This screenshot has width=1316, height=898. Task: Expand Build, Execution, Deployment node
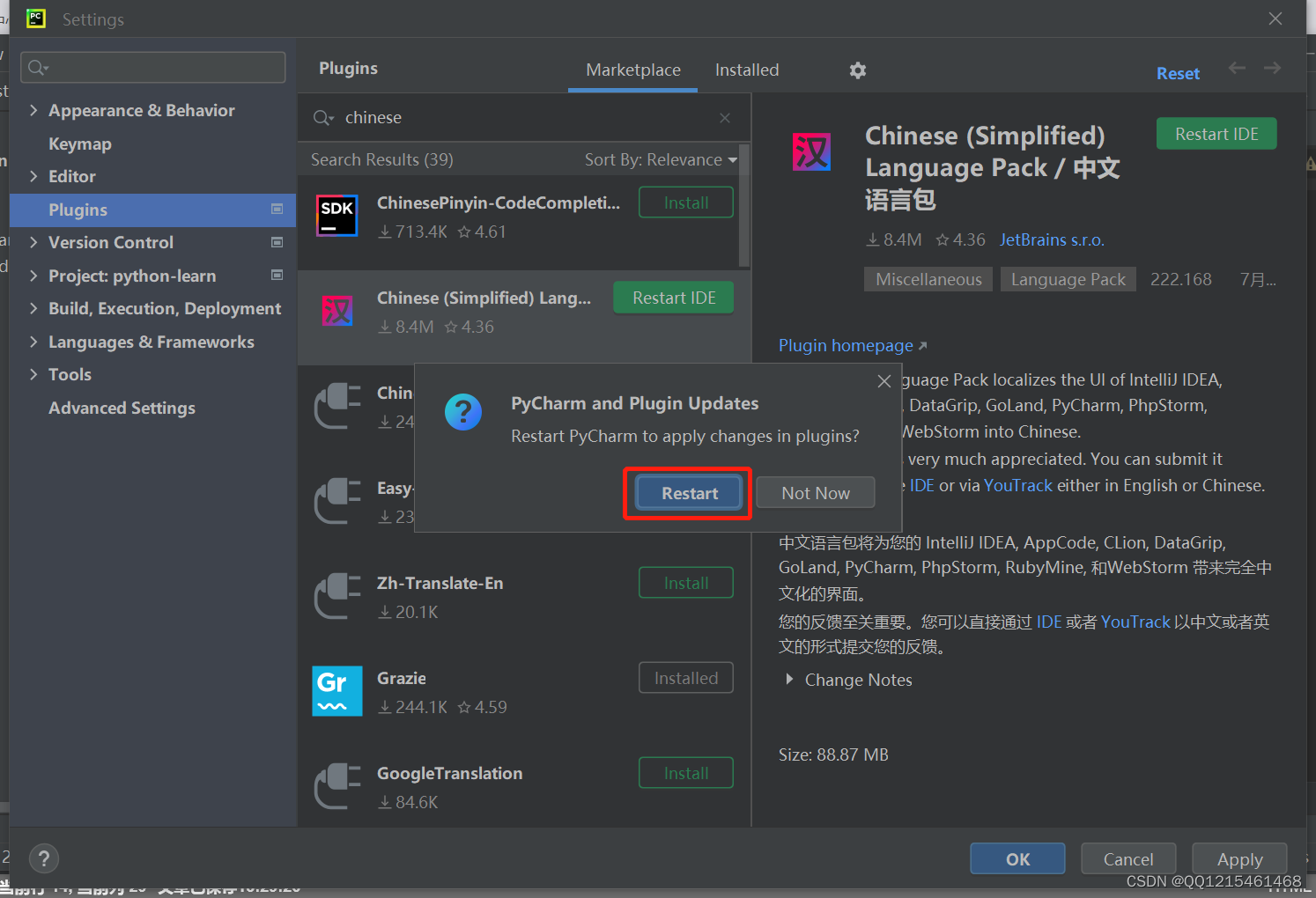point(33,308)
